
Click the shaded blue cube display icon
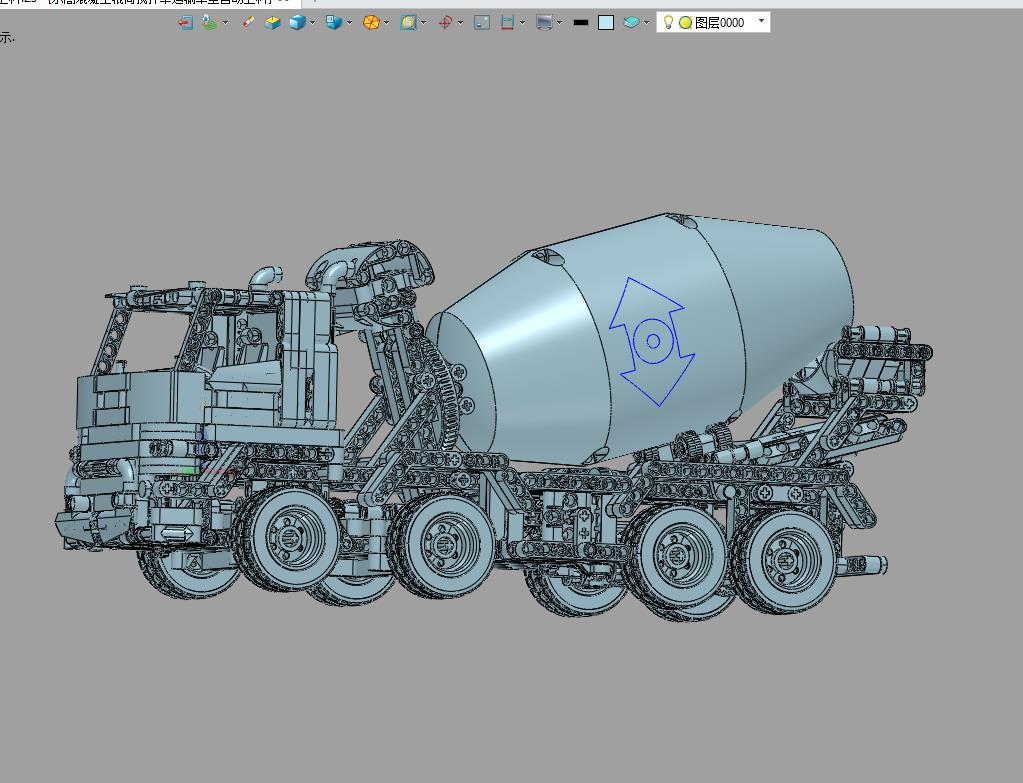click(297, 23)
